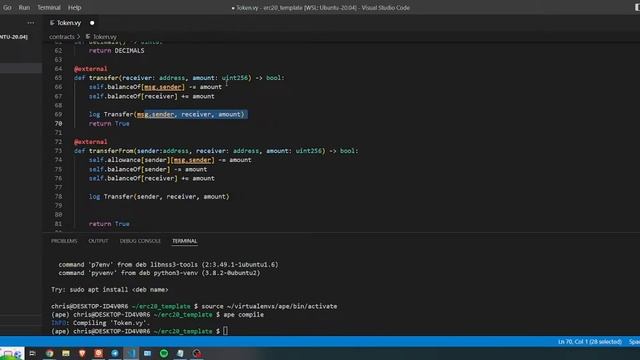Open the Go menu
Screen dimensions: 640x360
[x=7, y=7]
